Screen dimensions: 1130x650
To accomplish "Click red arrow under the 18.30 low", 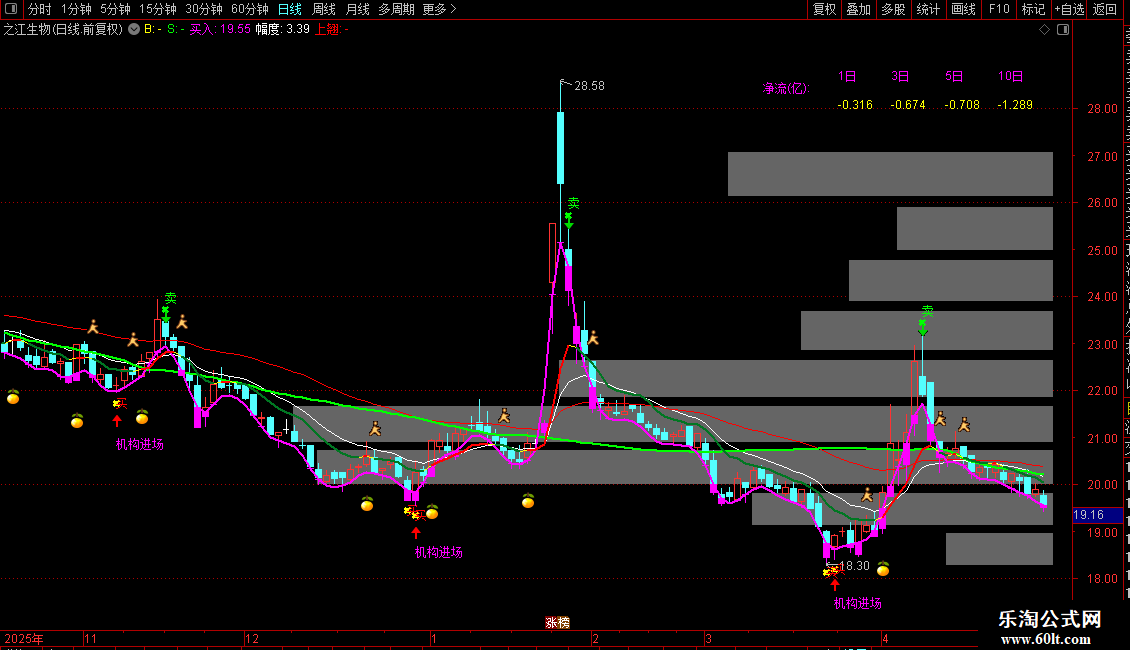I will tap(835, 584).
